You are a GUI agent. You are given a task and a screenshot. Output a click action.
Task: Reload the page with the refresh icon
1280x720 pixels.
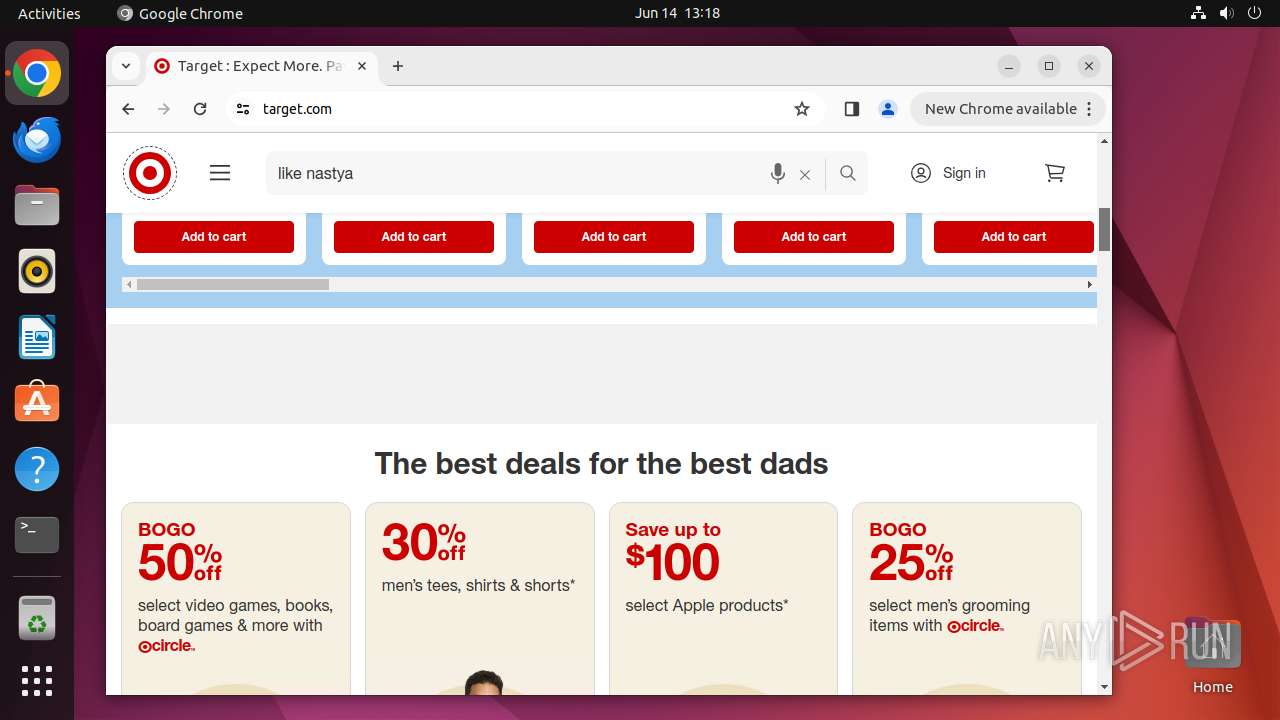pyautogui.click(x=200, y=109)
